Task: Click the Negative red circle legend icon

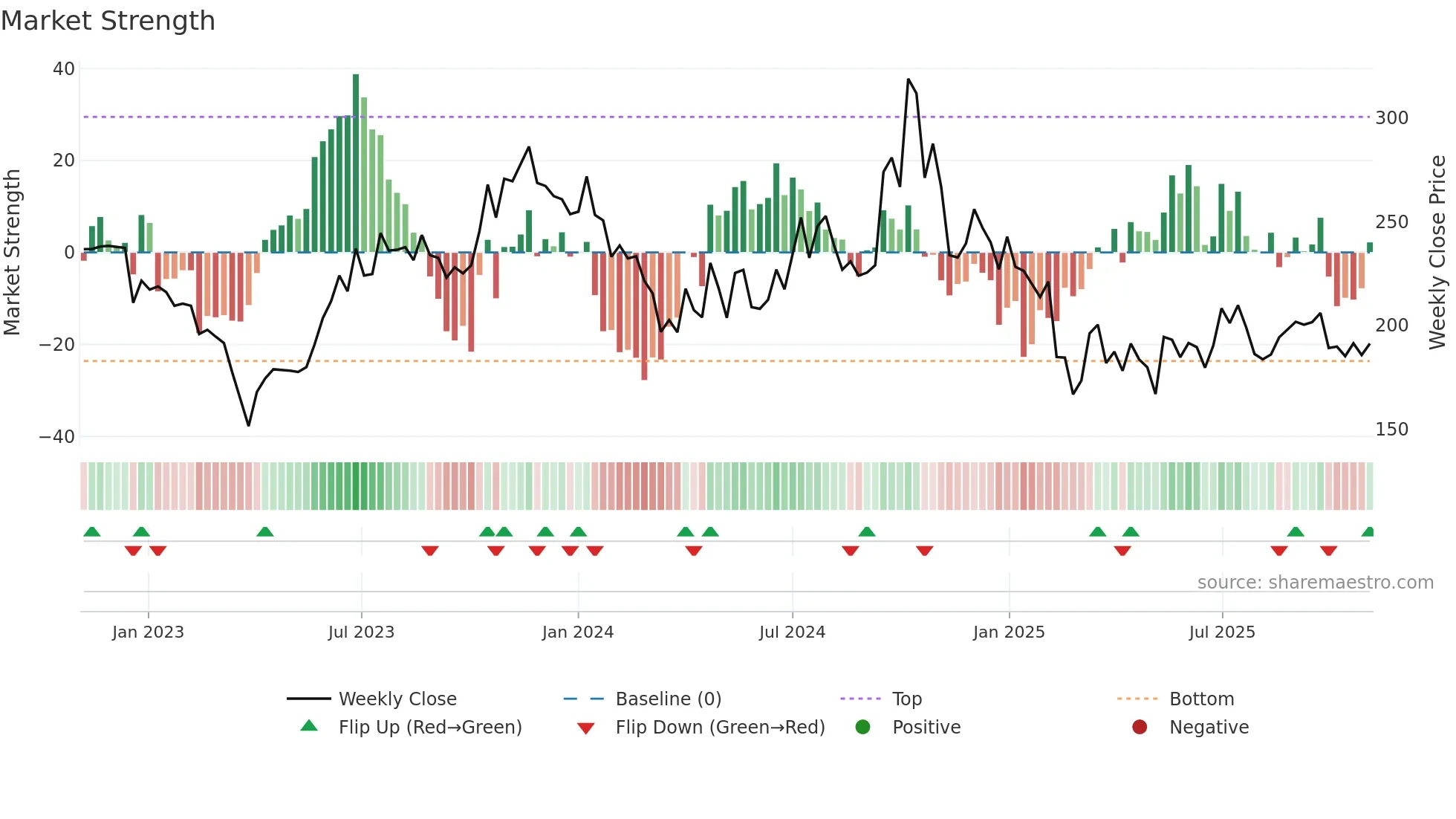Action: pyautogui.click(x=1140, y=727)
